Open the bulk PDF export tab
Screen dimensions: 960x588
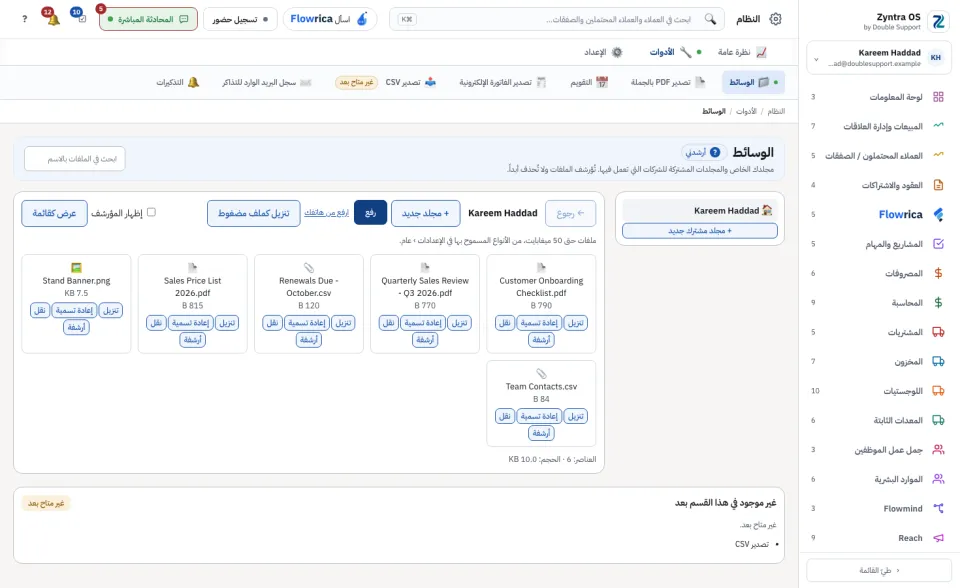tap(668, 82)
